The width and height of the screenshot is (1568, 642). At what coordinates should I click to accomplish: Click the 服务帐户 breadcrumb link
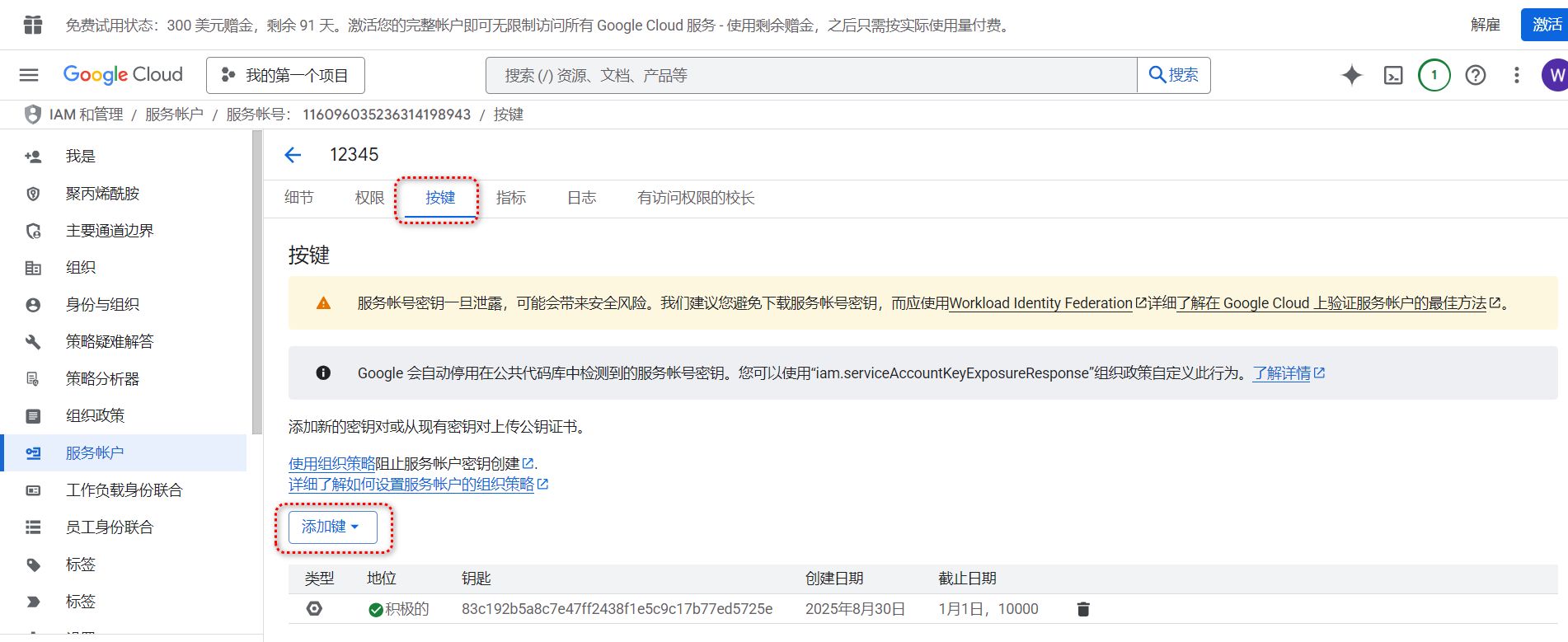174,115
